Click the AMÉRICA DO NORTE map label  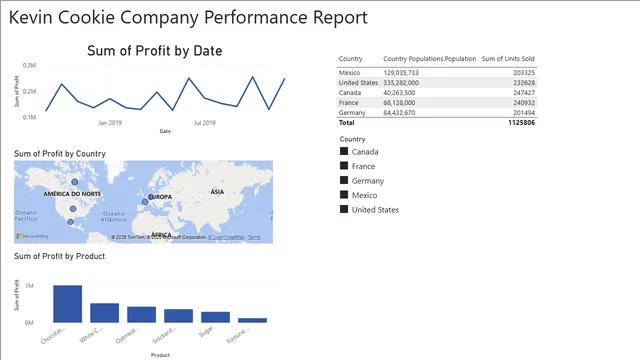tap(72, 194)
